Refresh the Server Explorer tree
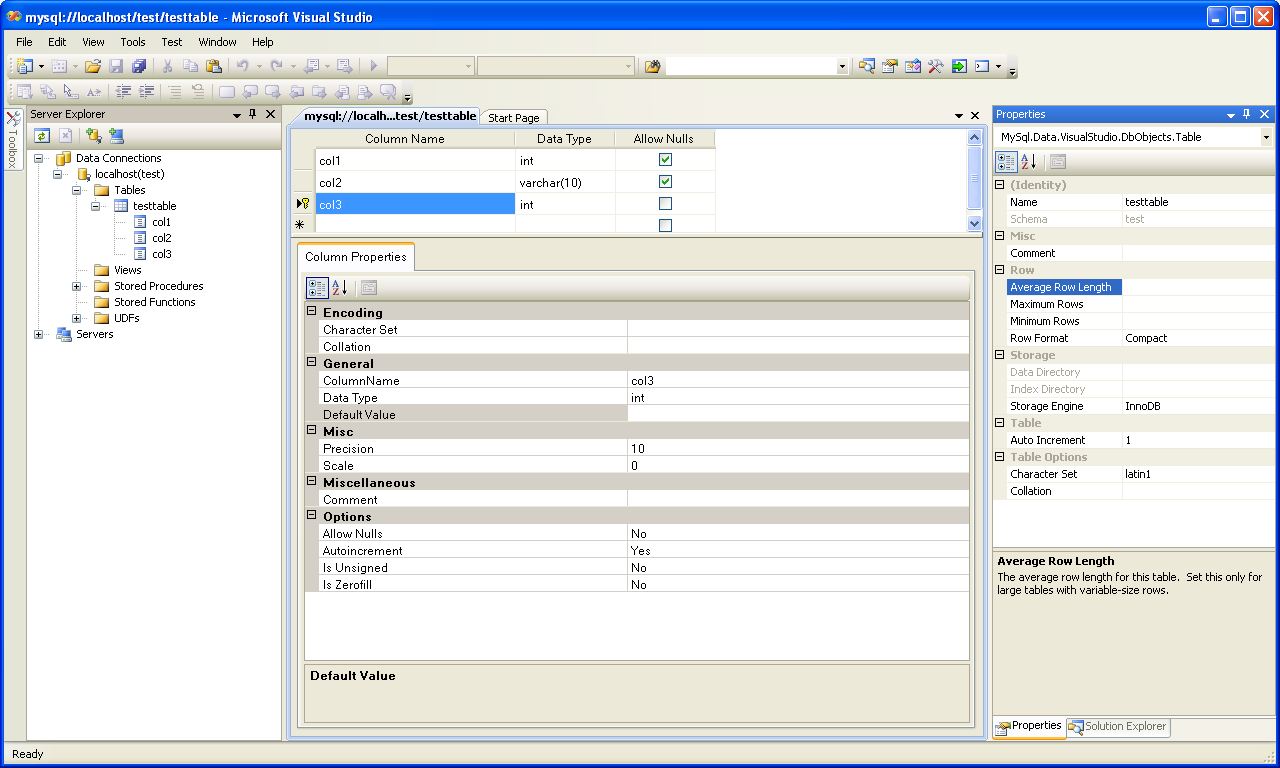This screenshot has width=1280, height=768. (42, 136)
